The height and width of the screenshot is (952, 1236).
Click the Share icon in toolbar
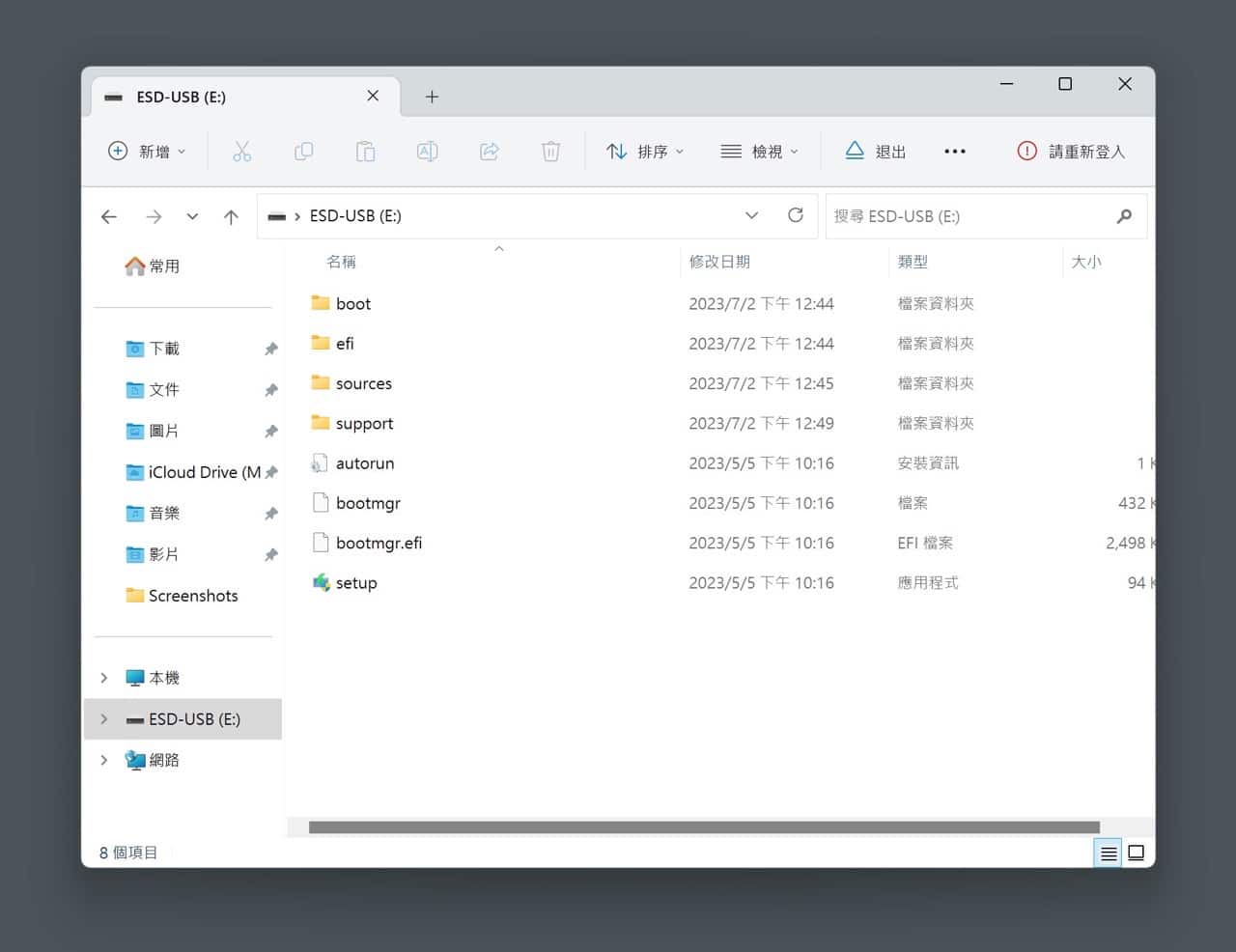click(x=490, y=152)
